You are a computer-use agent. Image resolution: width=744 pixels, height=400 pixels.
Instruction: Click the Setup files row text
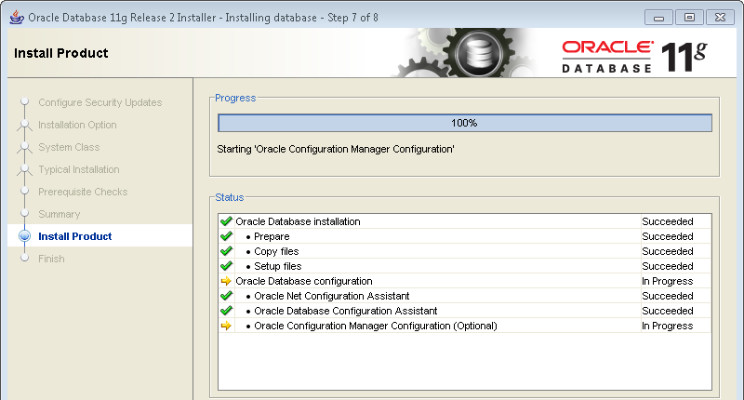[x=278, y=266]
